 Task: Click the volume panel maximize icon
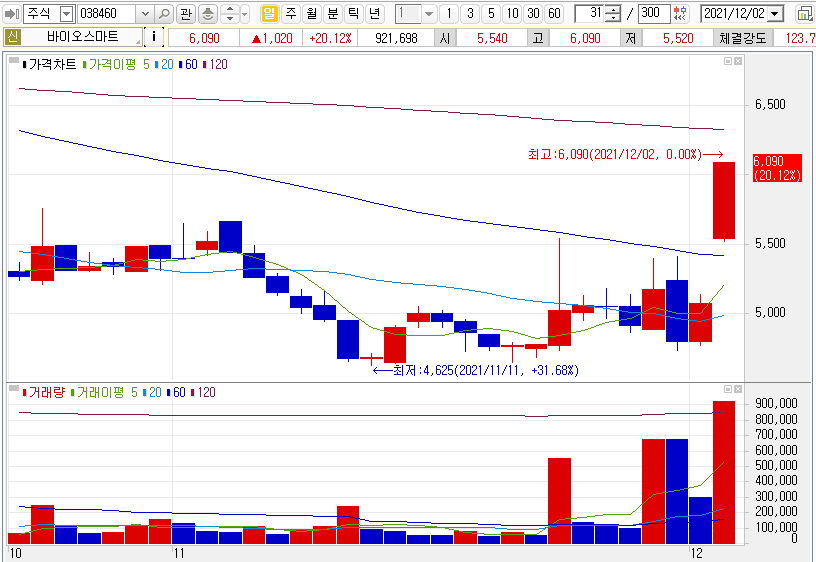click(x=728, y=389)
